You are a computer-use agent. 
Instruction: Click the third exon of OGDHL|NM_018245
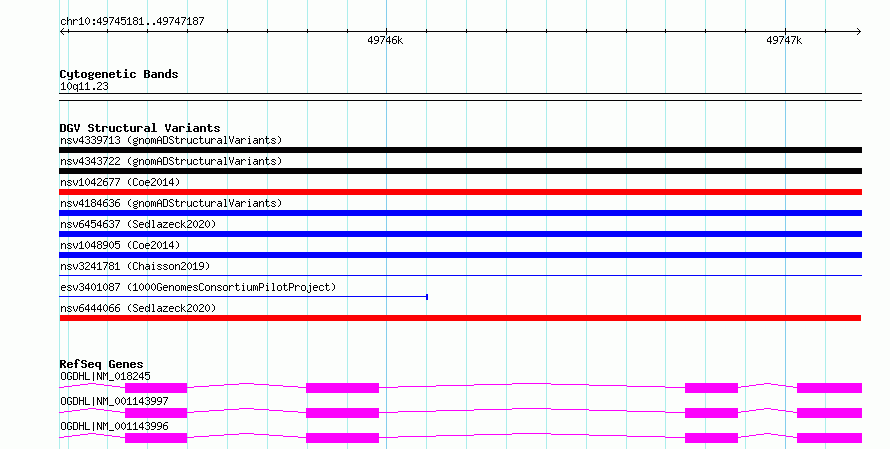(x=711, y=388)
